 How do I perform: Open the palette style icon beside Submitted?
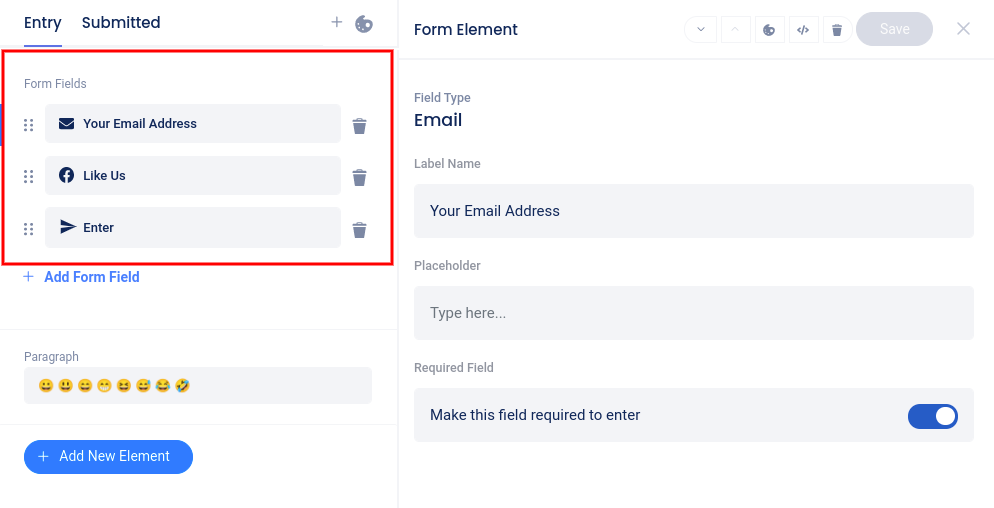point(364,23)
